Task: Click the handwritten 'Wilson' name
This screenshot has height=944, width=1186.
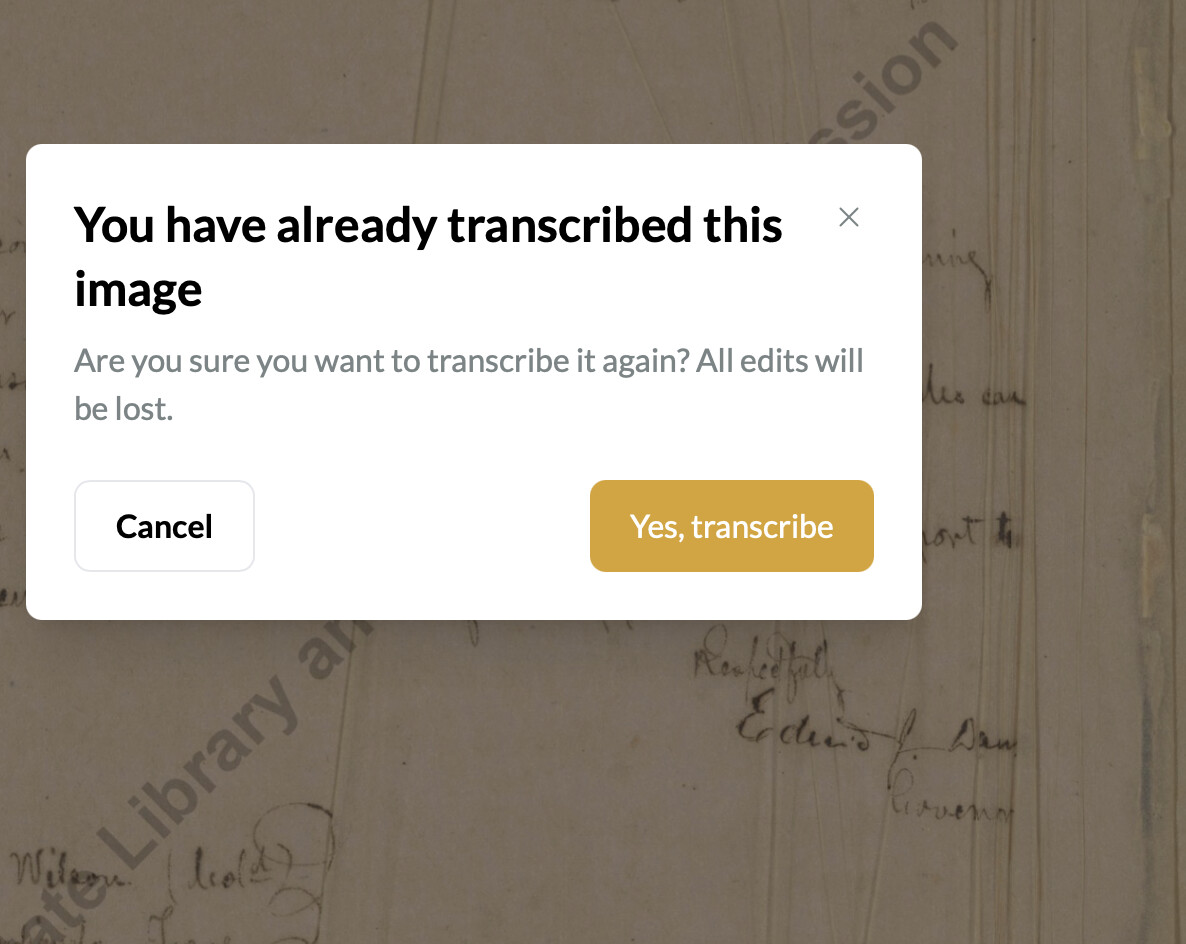Action: point(70,870)
